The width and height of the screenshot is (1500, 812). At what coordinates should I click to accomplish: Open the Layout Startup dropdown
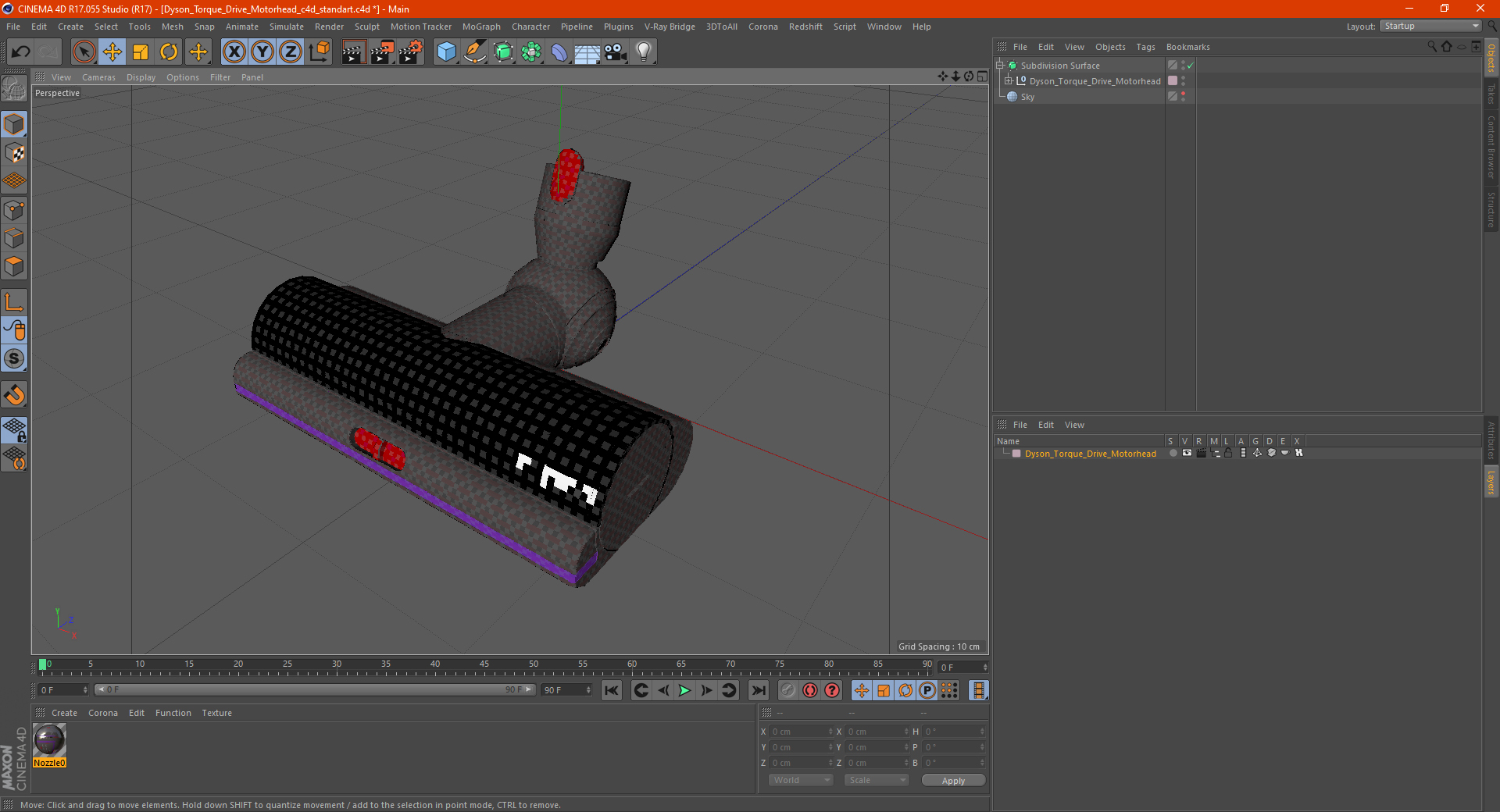point(1430,27)
